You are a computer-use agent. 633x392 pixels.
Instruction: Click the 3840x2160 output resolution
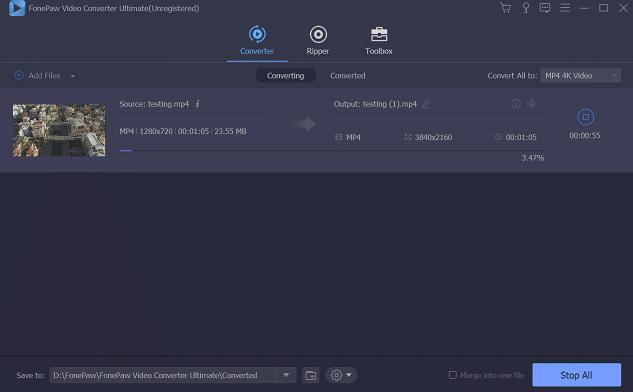pyautogui.click(x=433, y=137)
